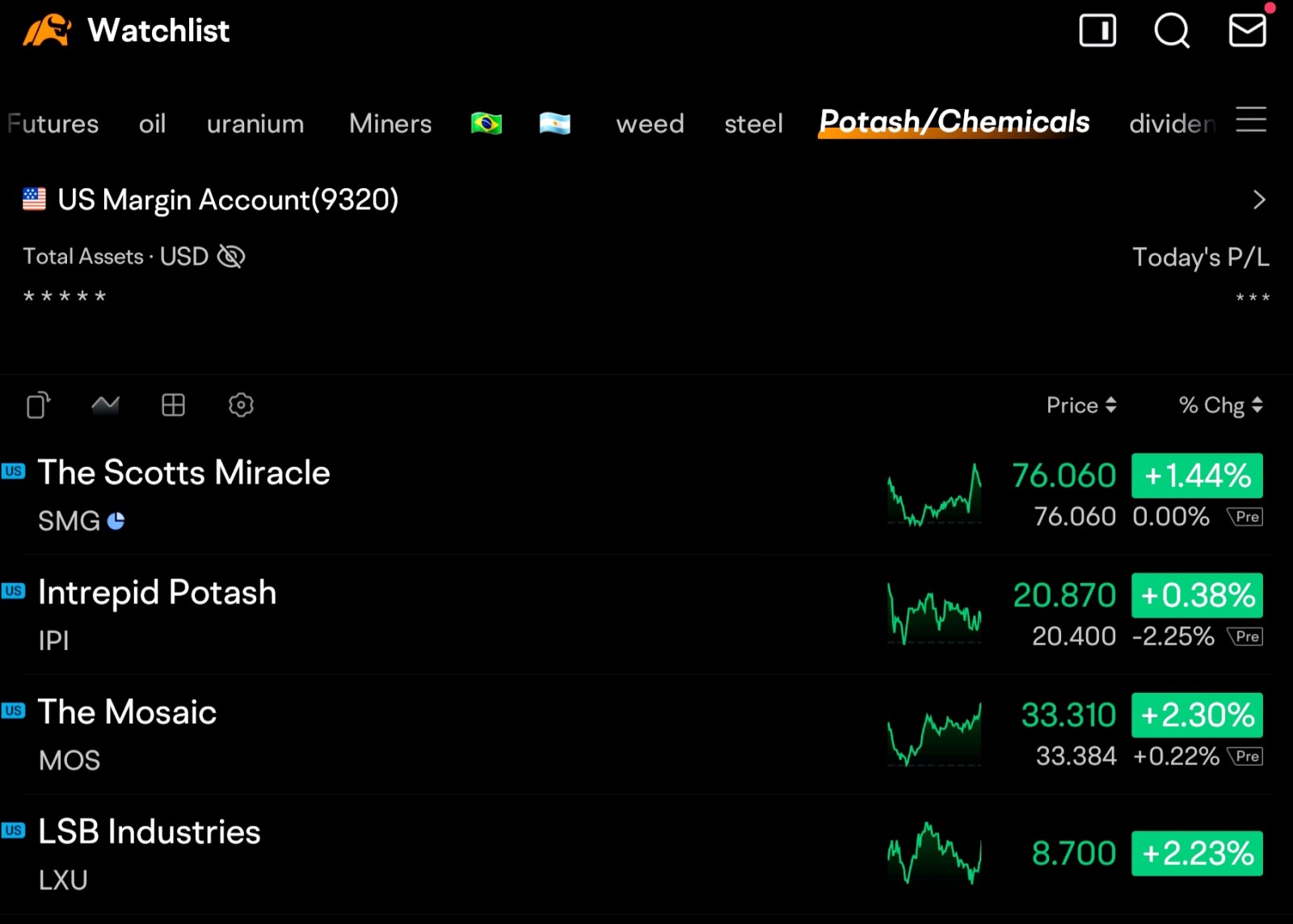1293x924 pixels.
Task: Open LSB Industries sparkline chart
Action: [934, 854]
